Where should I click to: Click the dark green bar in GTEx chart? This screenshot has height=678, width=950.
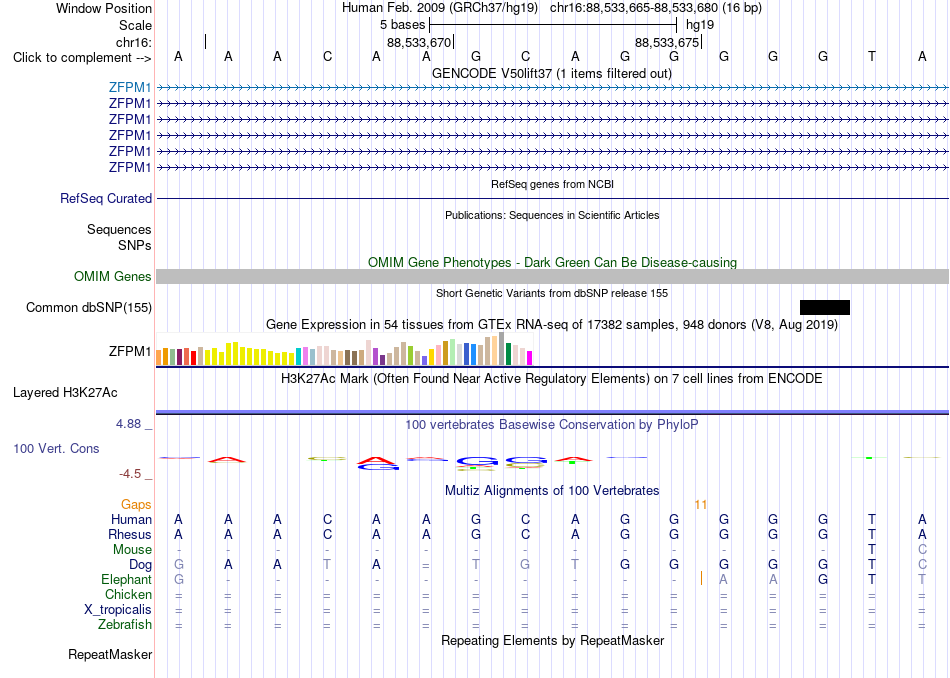coord(508,354)
